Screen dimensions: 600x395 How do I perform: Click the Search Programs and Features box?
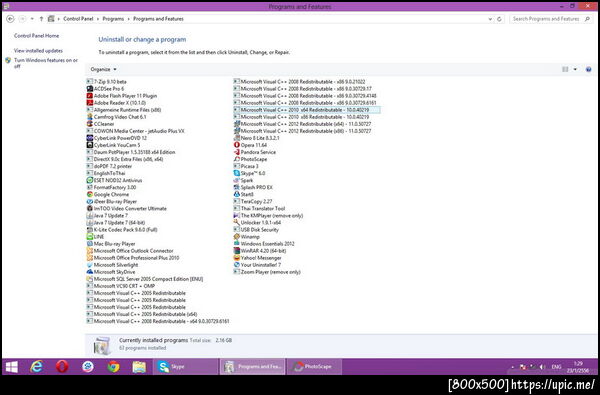pos(550,19)
